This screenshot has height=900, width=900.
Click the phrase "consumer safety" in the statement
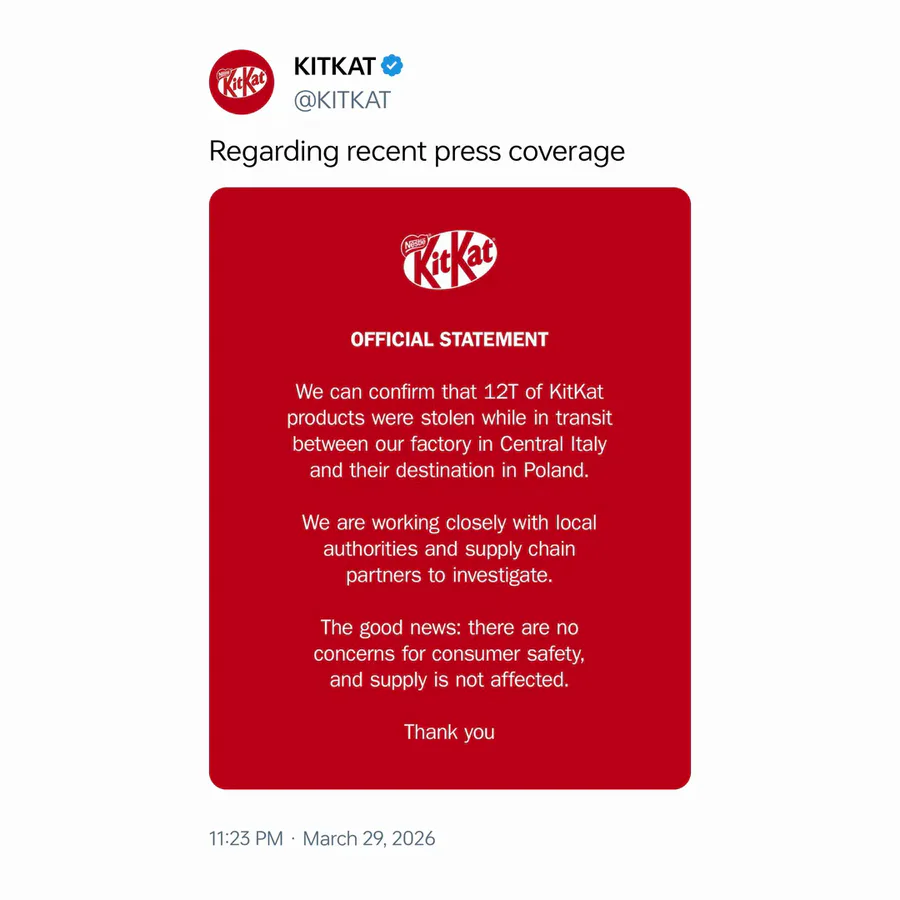point(508,654)
